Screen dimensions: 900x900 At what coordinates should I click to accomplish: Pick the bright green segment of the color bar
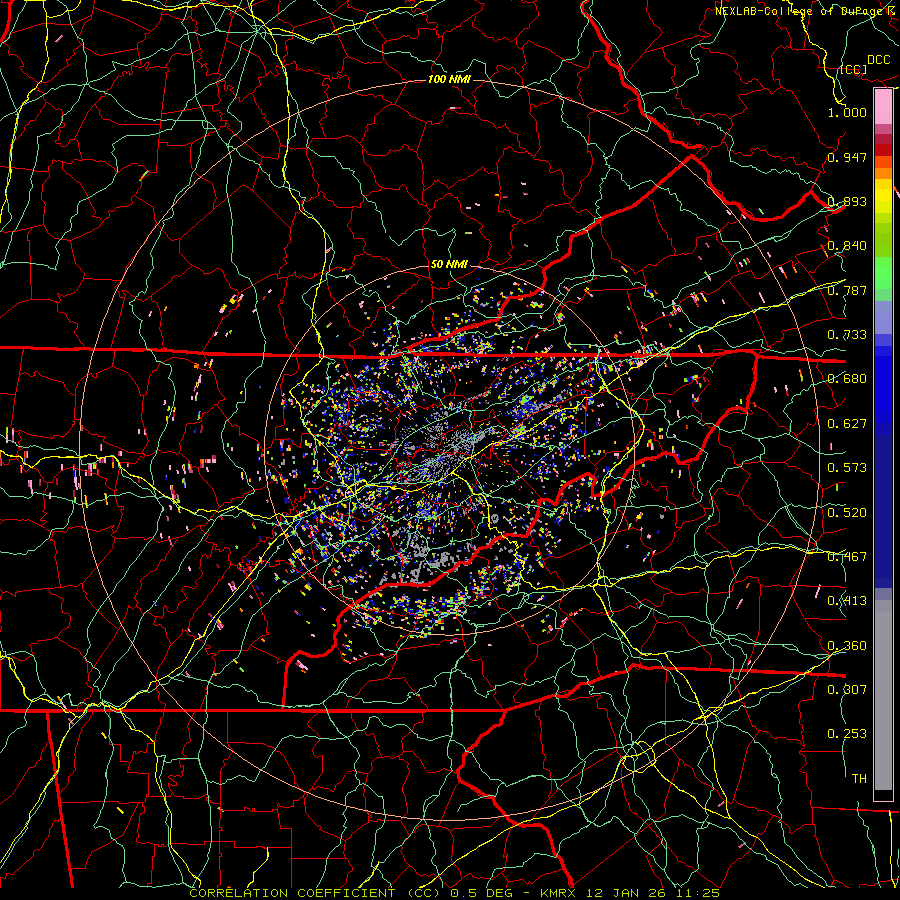coord(883,273)
